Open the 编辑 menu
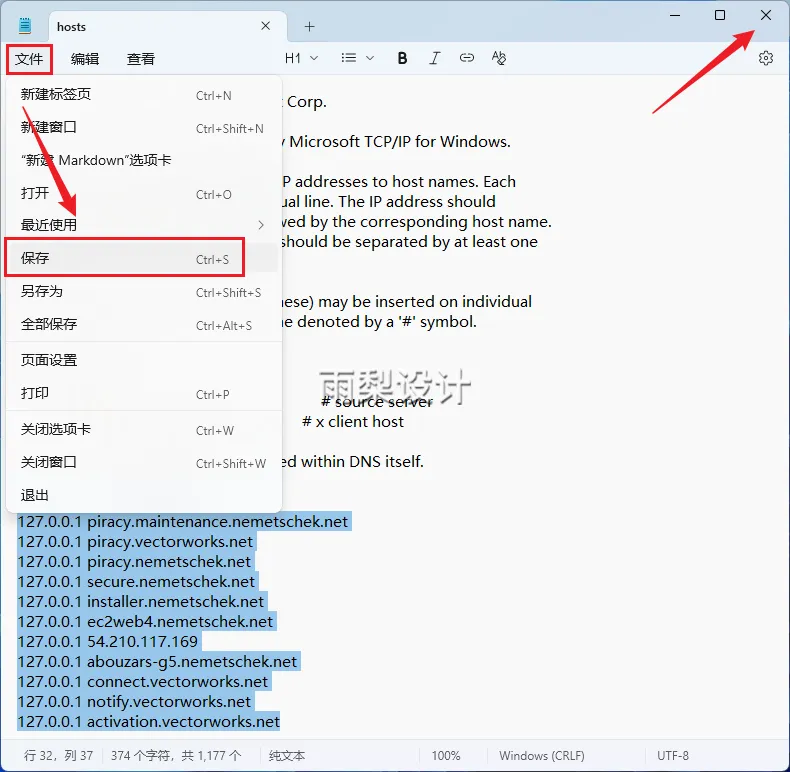The width and height of the screenshot is (790, 772). [x=85, y=59]
